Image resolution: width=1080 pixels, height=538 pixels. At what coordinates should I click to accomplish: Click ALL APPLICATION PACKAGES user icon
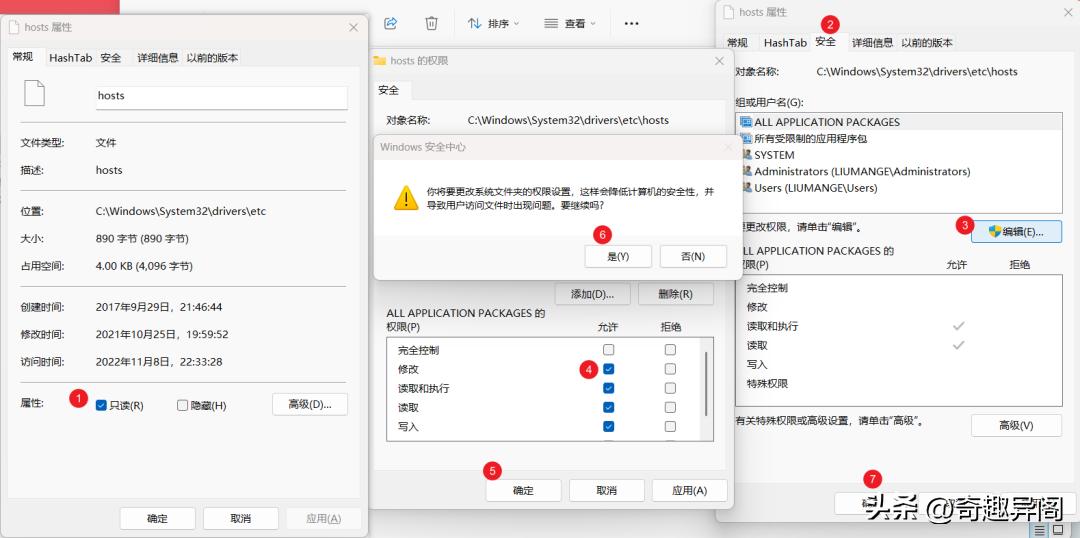tap(746, 122)
